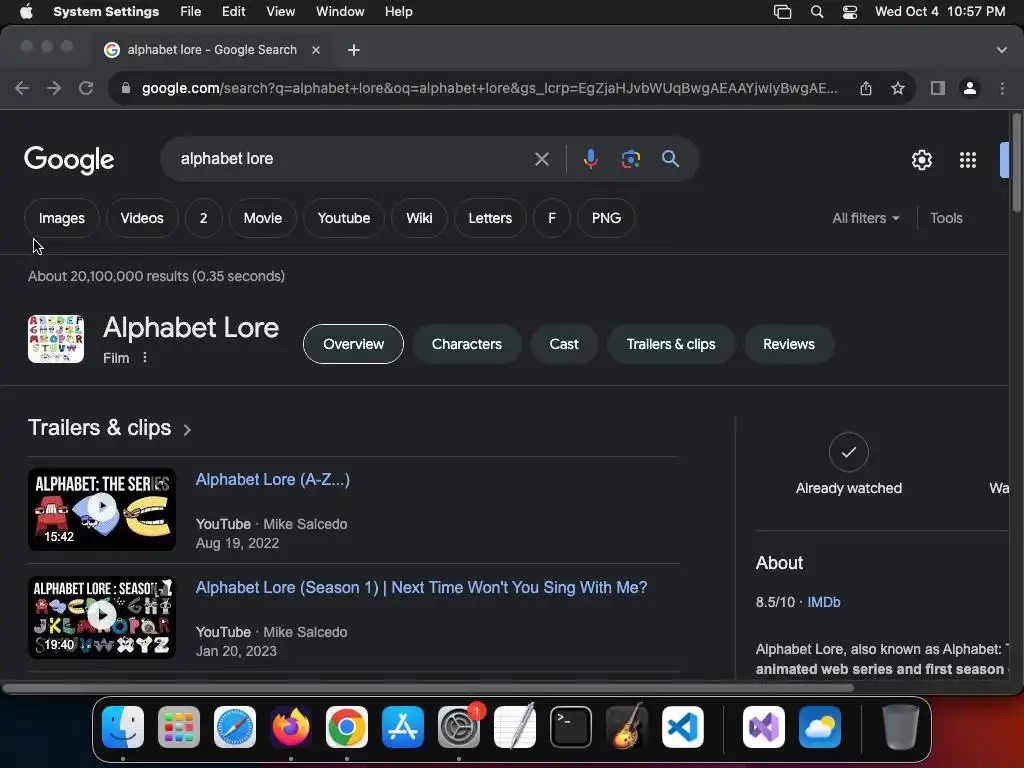The height and width of the screenshot is (768, 1024).
Task: Switch to the Cast tab
Action: pos(564,344)
